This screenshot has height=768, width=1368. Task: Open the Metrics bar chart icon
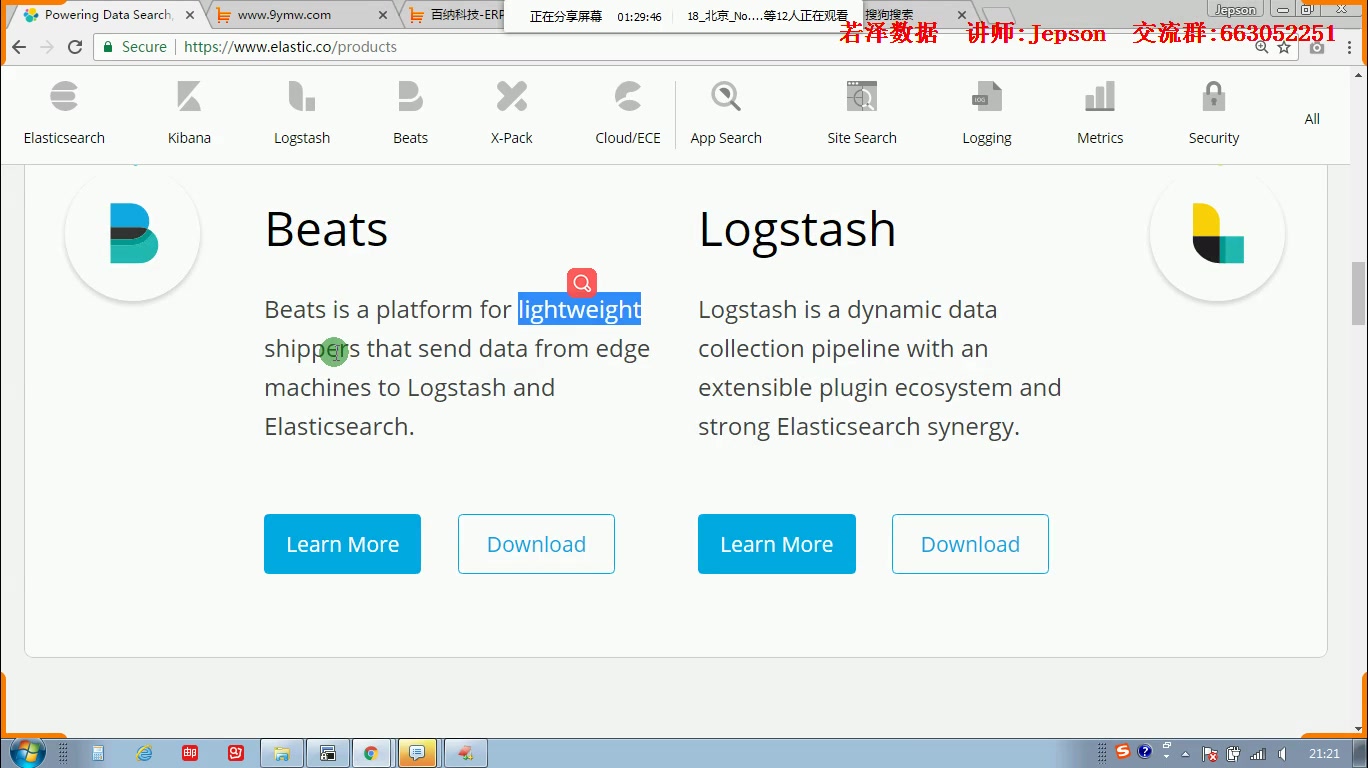pos(1100,97)
